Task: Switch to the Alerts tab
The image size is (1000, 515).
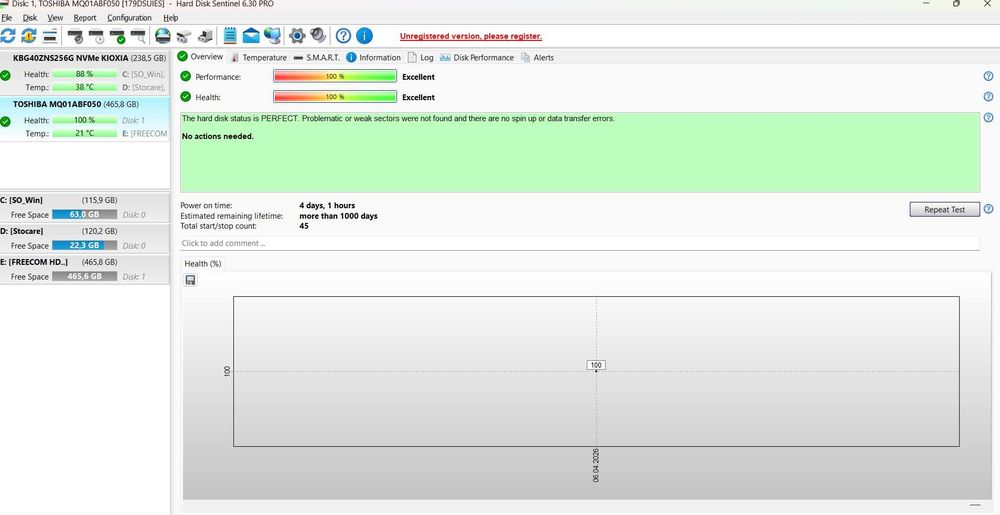Action: tap(537, 57)
